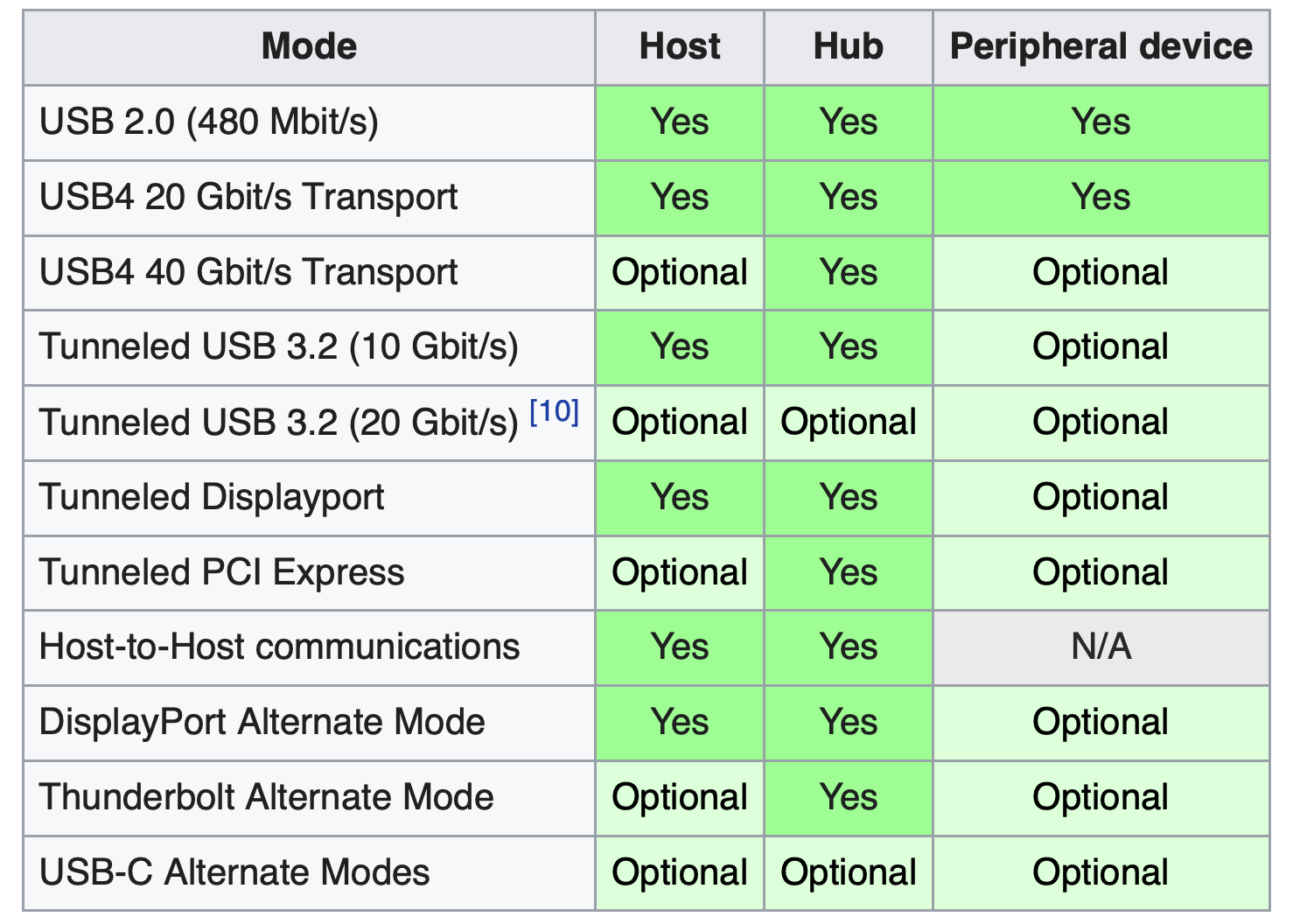Click the USB 2.0 (480 Mbit/s) row label
This screenshot has height=924, width=1293.
[x=209, y=122]
